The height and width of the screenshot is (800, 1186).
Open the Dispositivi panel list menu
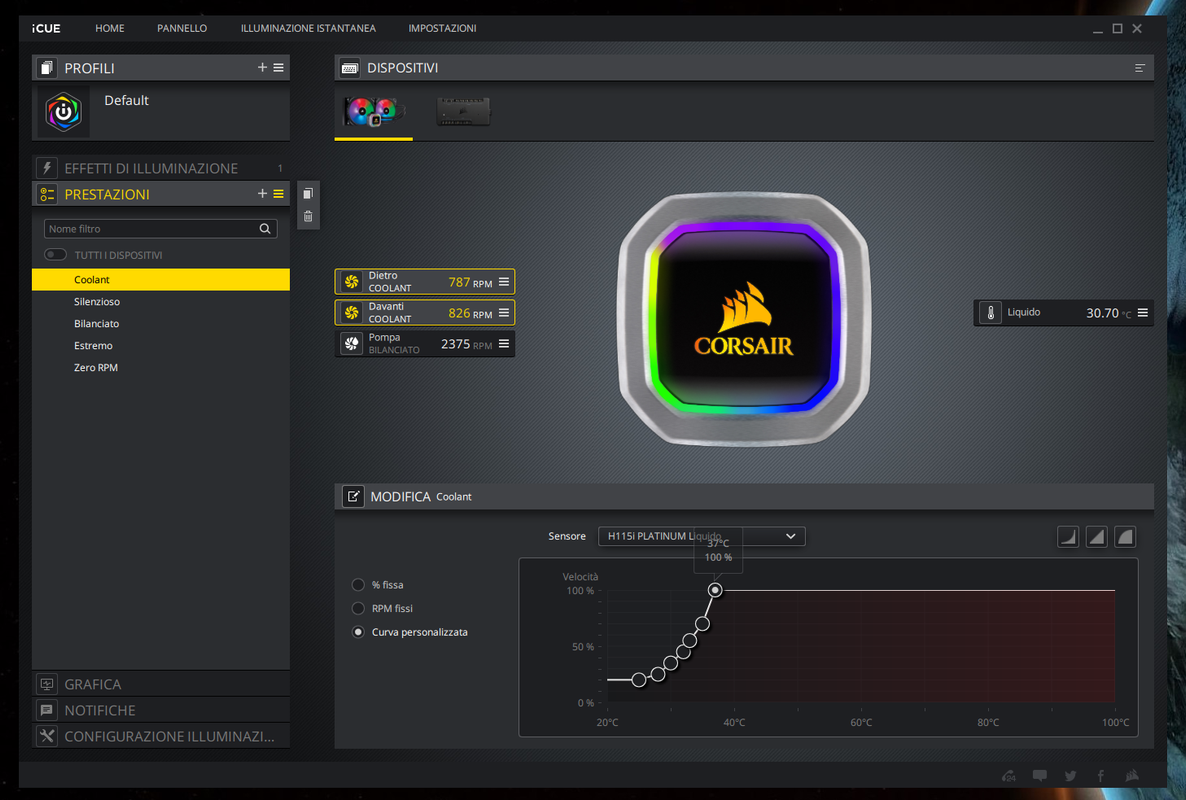(x=1140, y=68)
